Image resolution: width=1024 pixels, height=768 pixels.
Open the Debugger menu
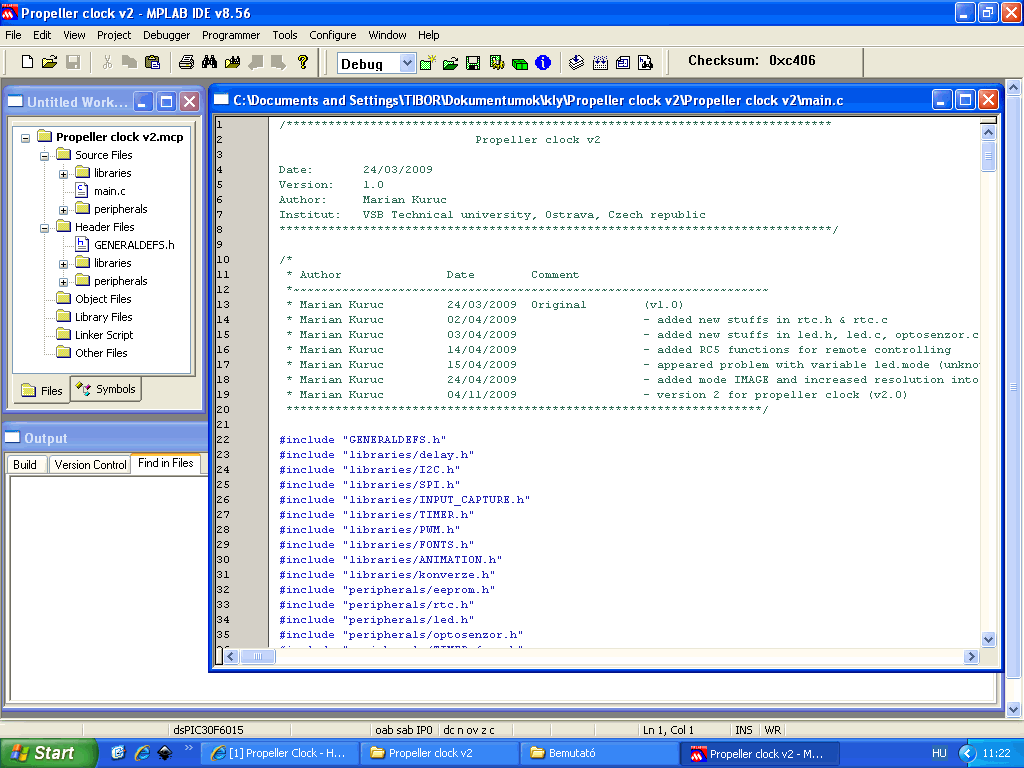click(167, 35)
